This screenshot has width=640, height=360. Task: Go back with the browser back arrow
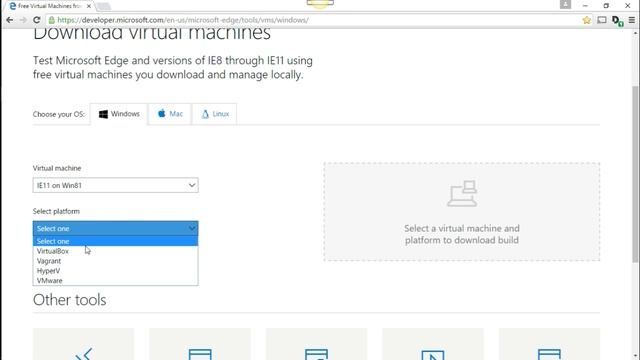click(x=10, y=20)
